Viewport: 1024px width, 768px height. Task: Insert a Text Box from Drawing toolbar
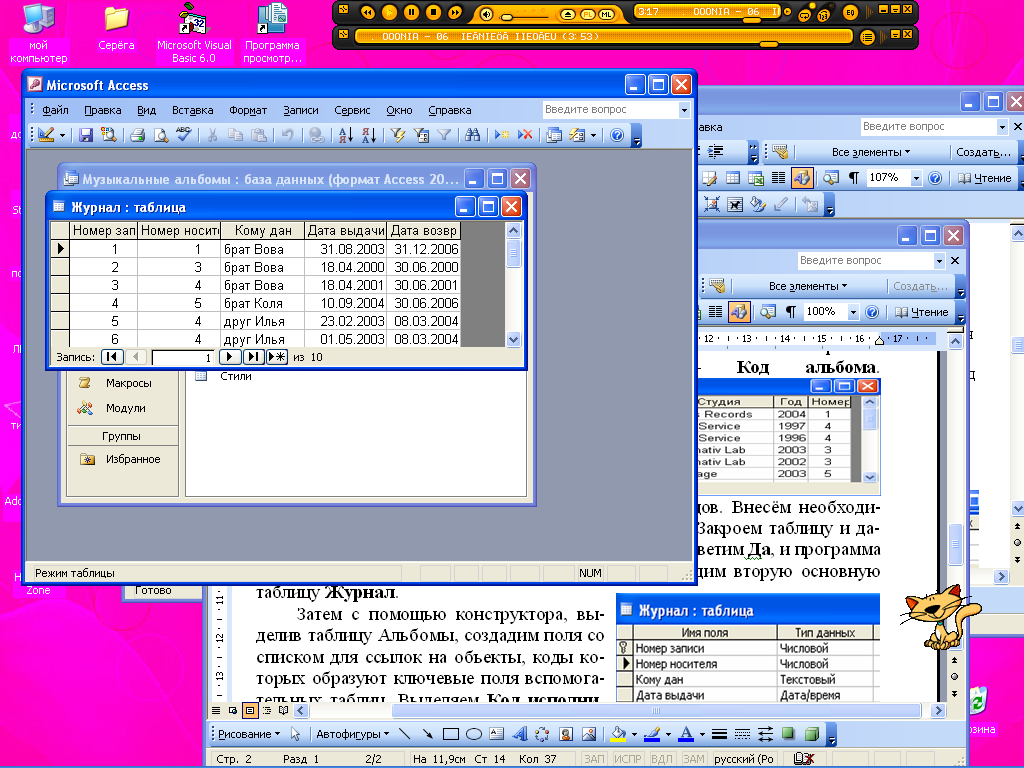[x=496, y=734]
